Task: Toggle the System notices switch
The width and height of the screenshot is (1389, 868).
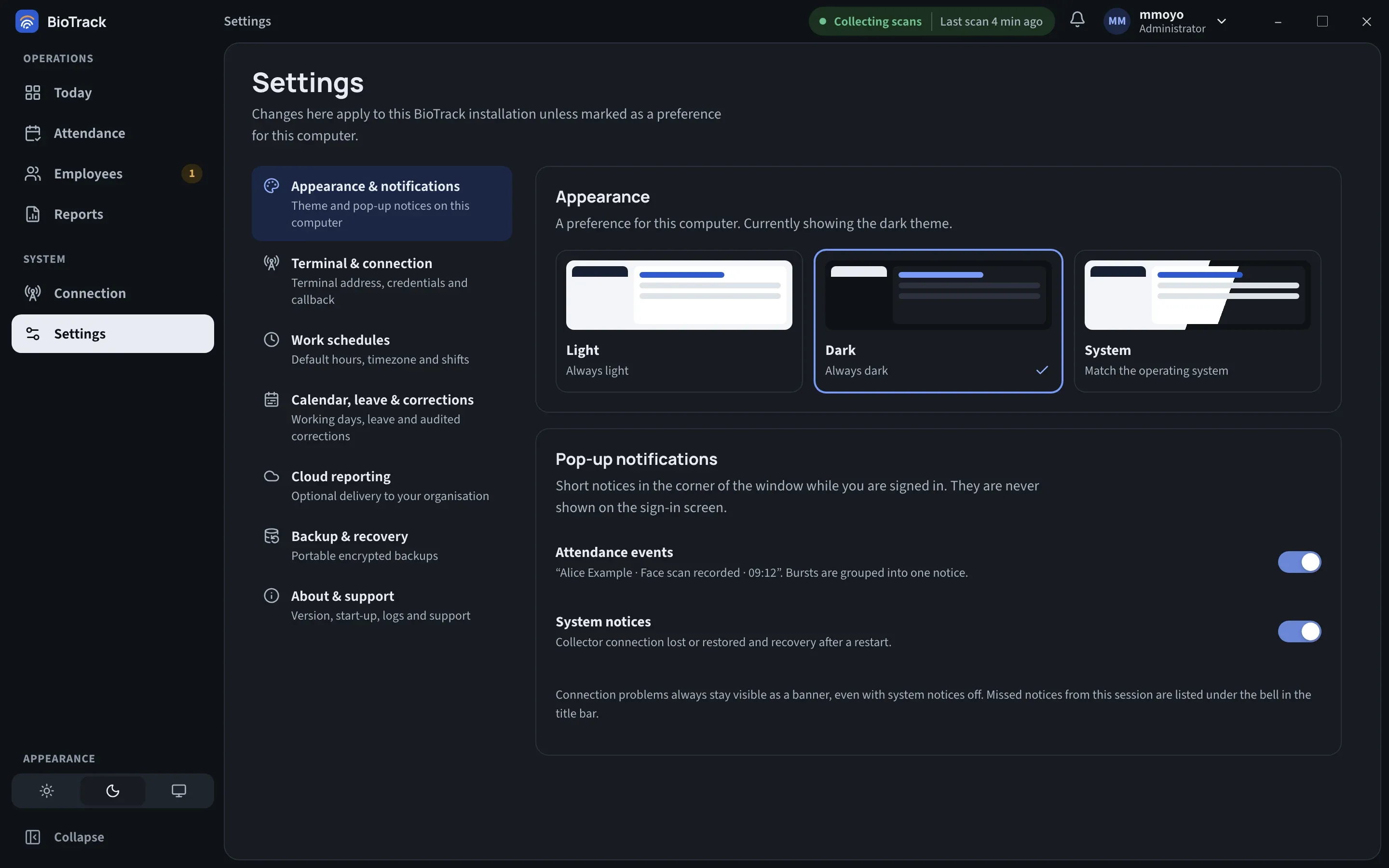Action: 1299,632
